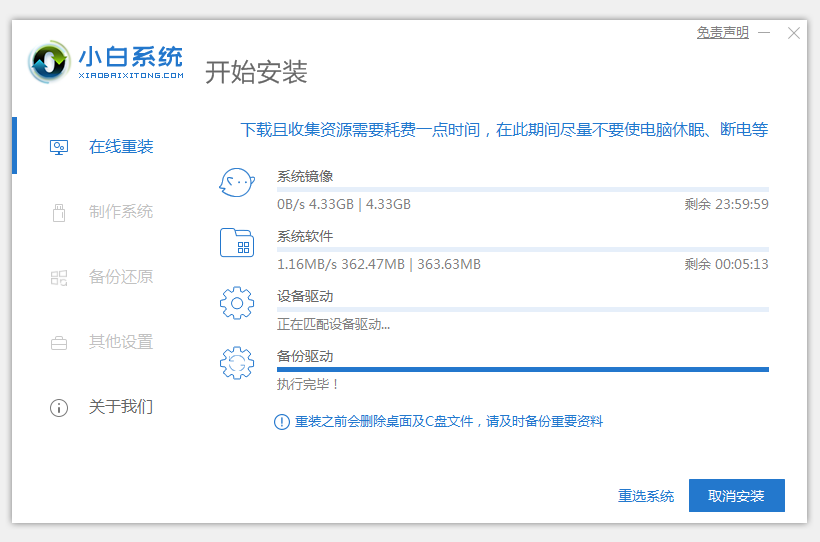
Task: Minimize the installer window
Action: click(766, 33)
